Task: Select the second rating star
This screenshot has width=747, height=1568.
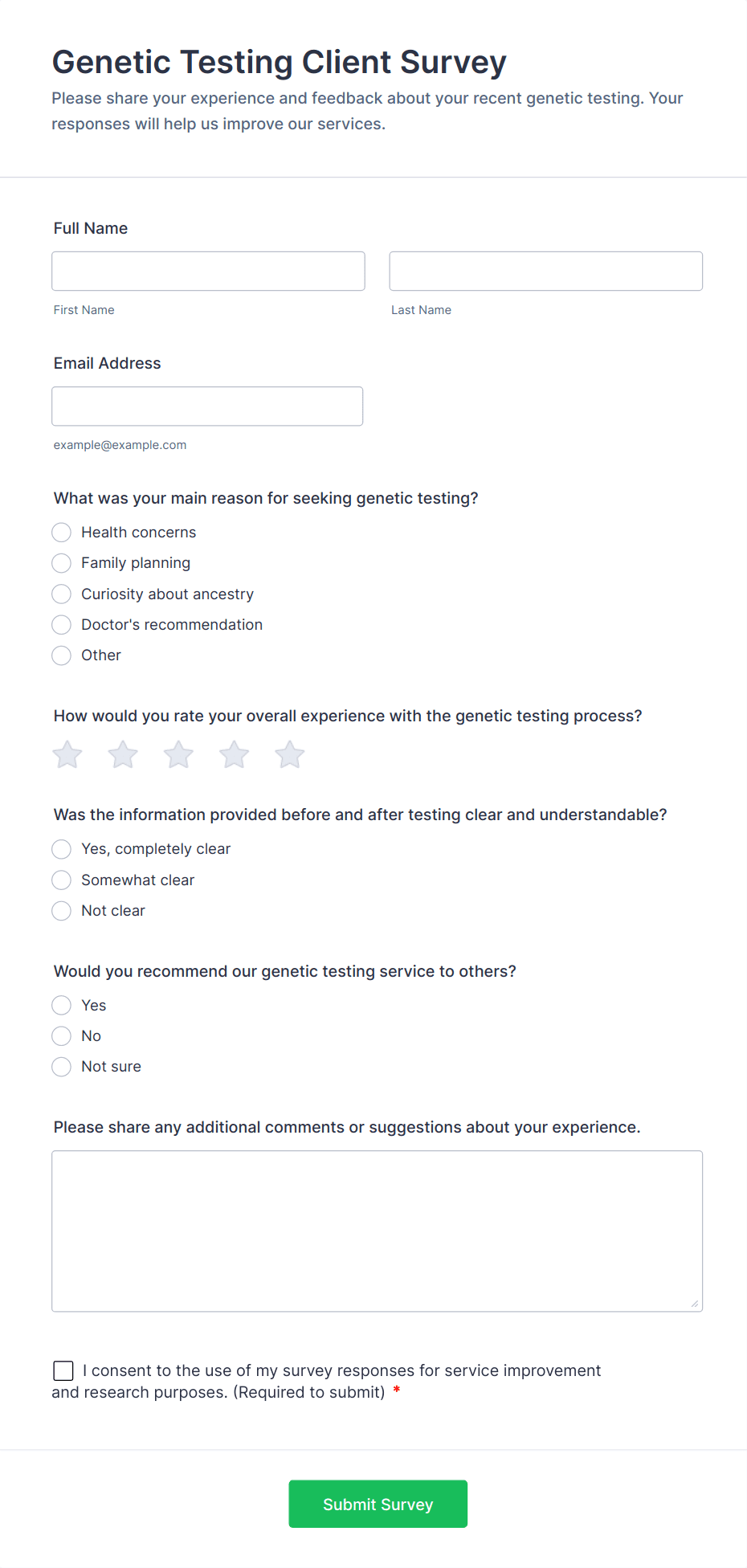Action: 123,755
